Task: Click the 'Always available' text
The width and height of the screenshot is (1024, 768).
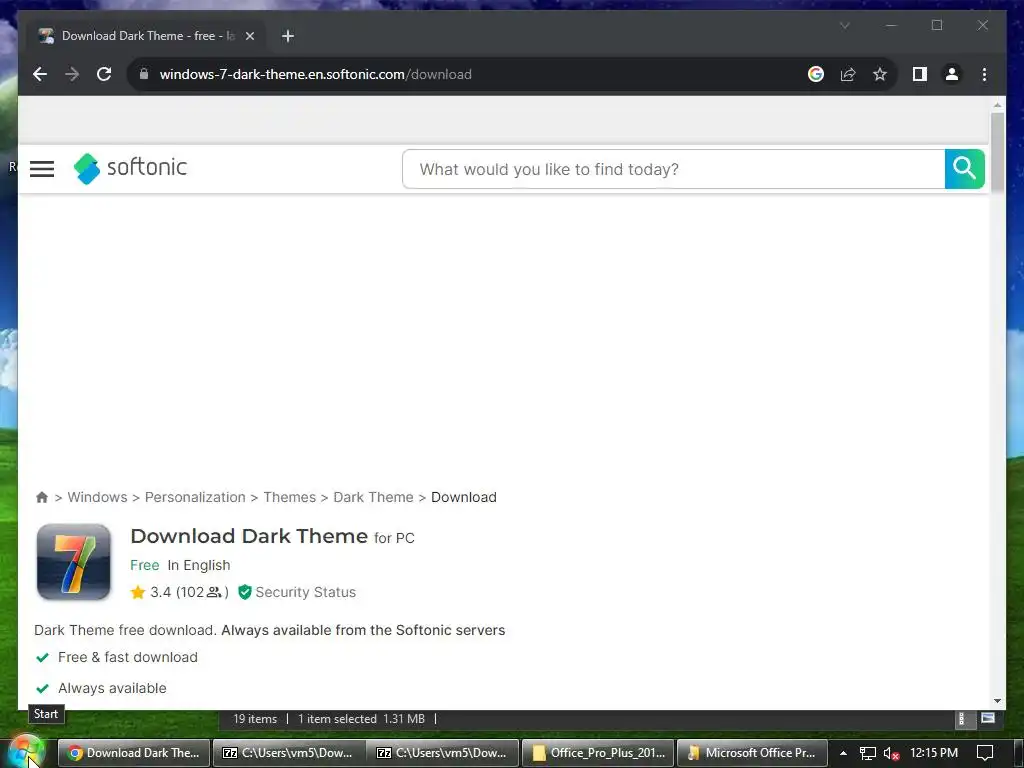Action: pos(112,688)
